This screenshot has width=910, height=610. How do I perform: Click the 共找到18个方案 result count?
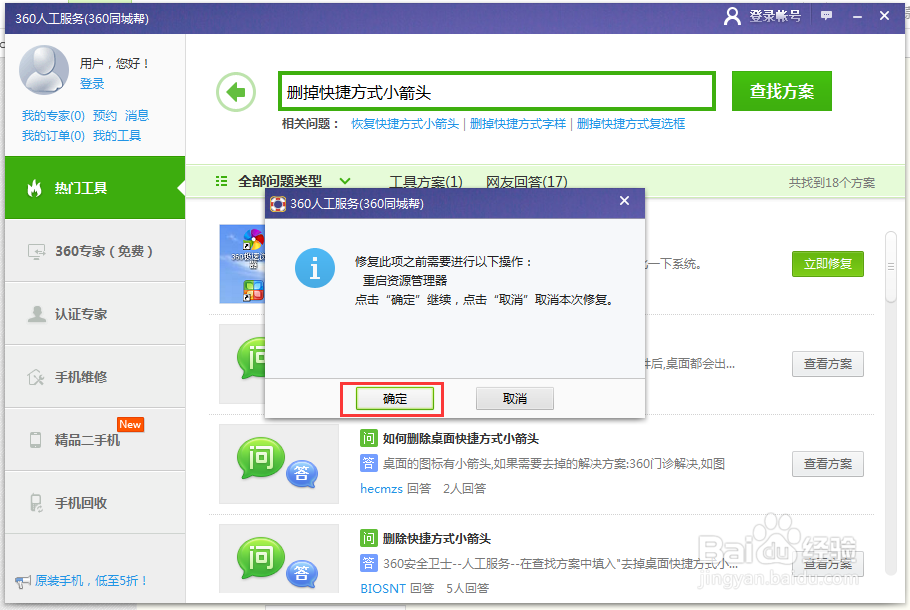click(x=832, y=183)
